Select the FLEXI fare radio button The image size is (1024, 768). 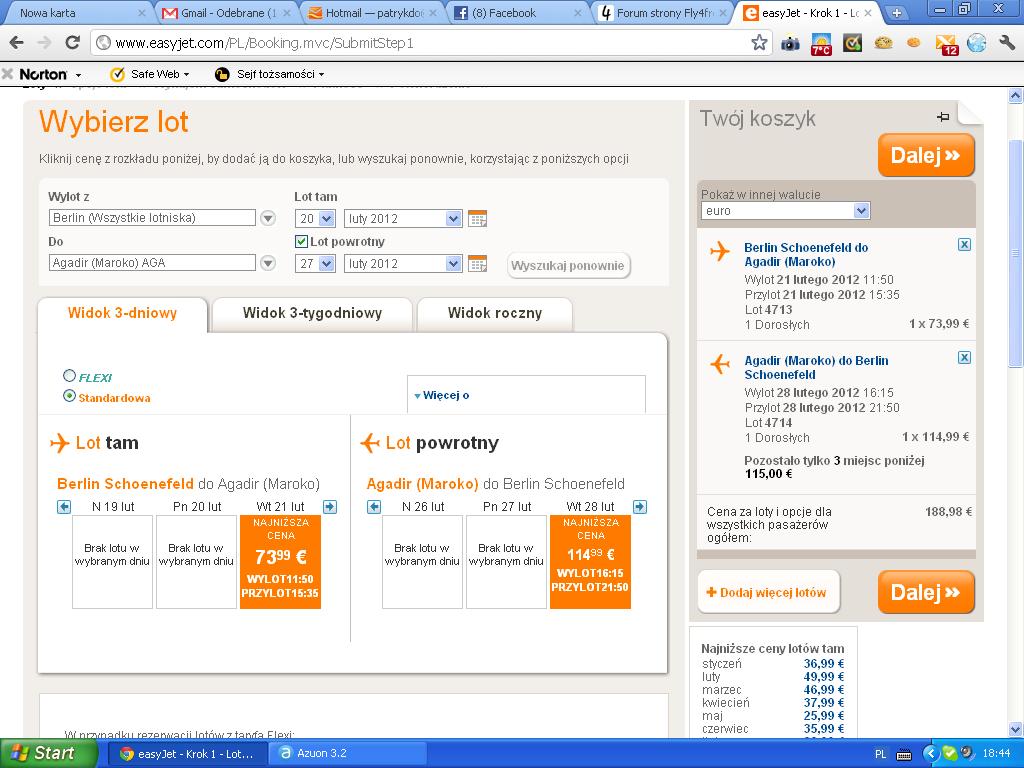pyautogui.click(x=69, y=376)
